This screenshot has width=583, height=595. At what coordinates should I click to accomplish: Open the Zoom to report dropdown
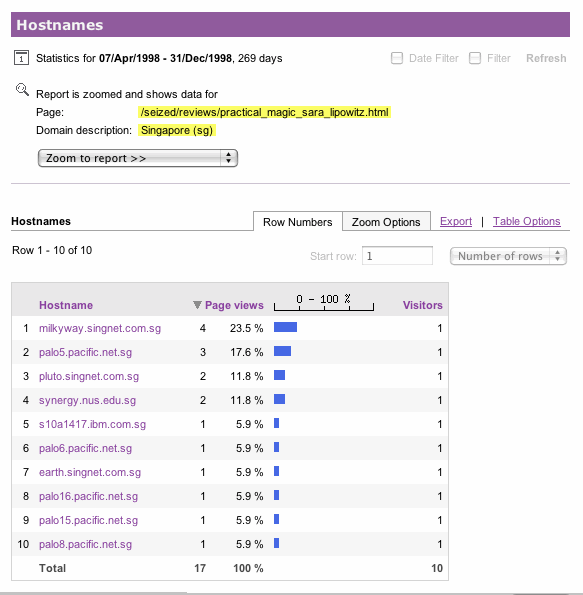pyautogui.click(x=138, y=158)
